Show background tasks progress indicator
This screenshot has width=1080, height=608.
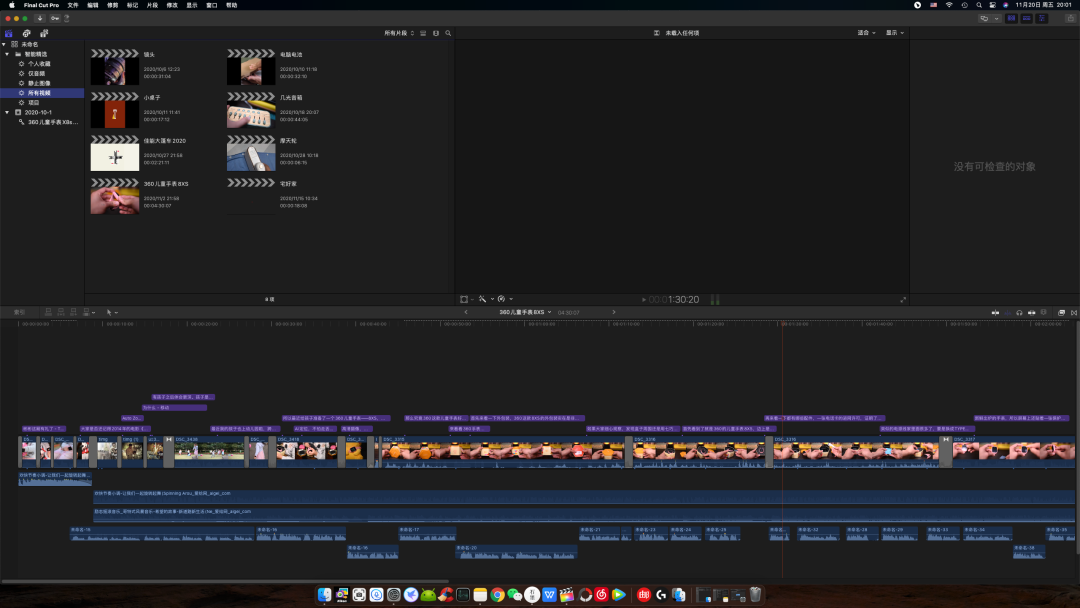point(67,19)
